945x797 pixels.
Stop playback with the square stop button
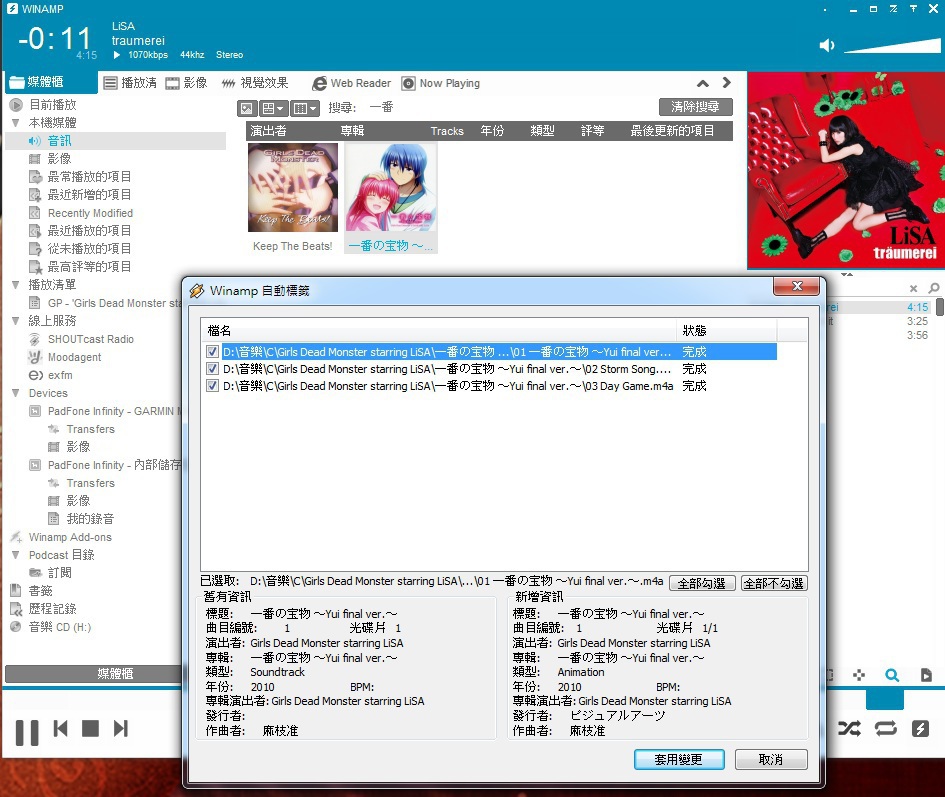click(90, 729)
